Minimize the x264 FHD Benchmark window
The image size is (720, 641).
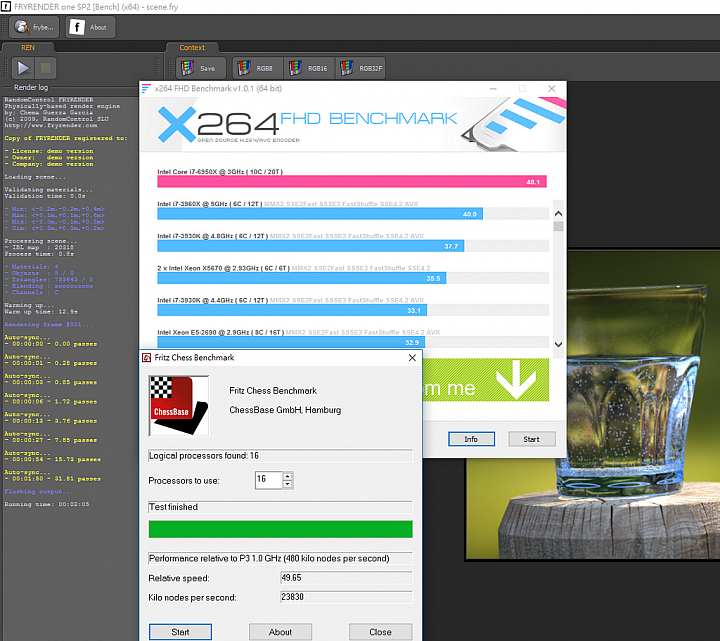[493, 88]
